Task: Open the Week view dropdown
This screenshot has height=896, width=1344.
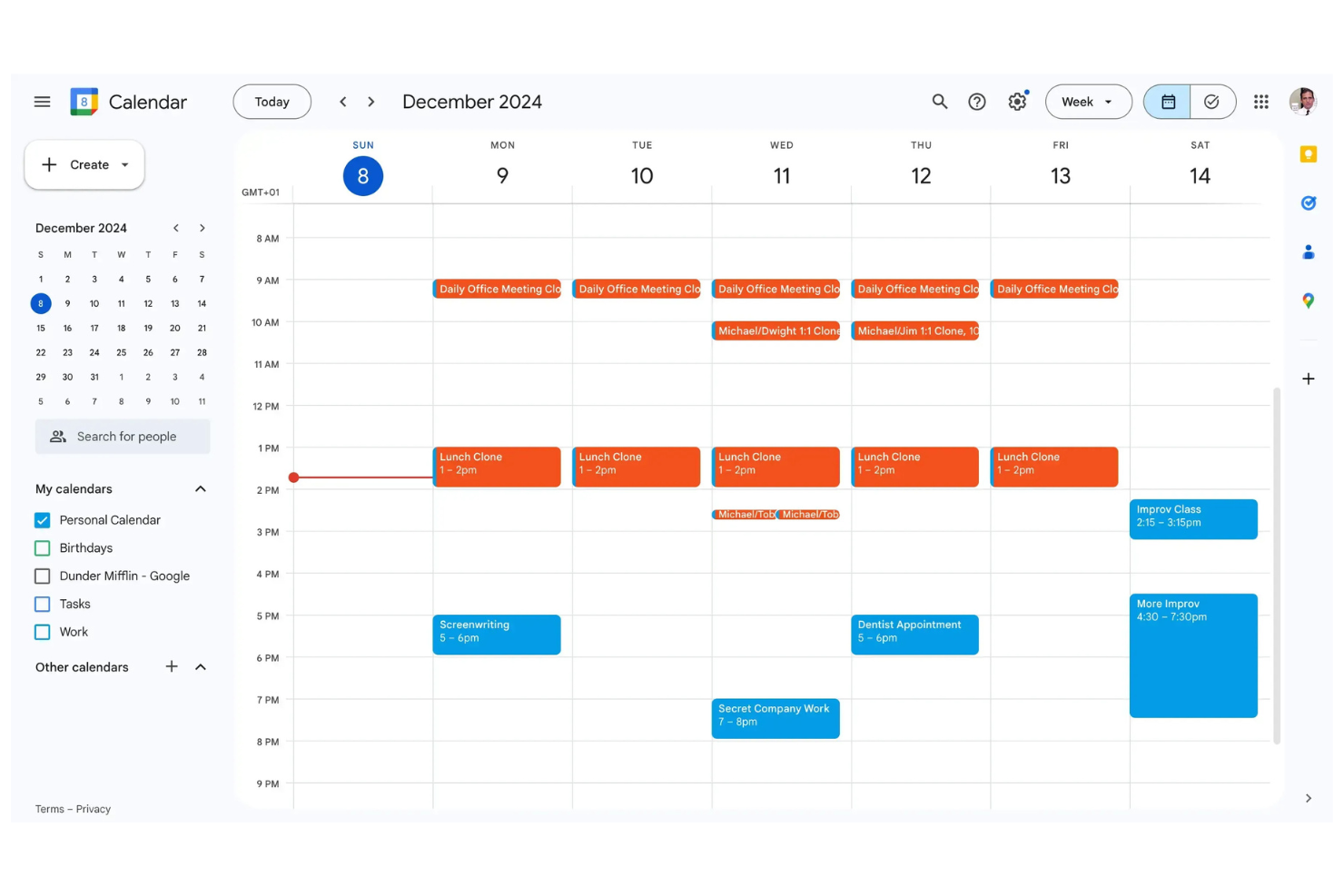Action: tap(1088, 102)
